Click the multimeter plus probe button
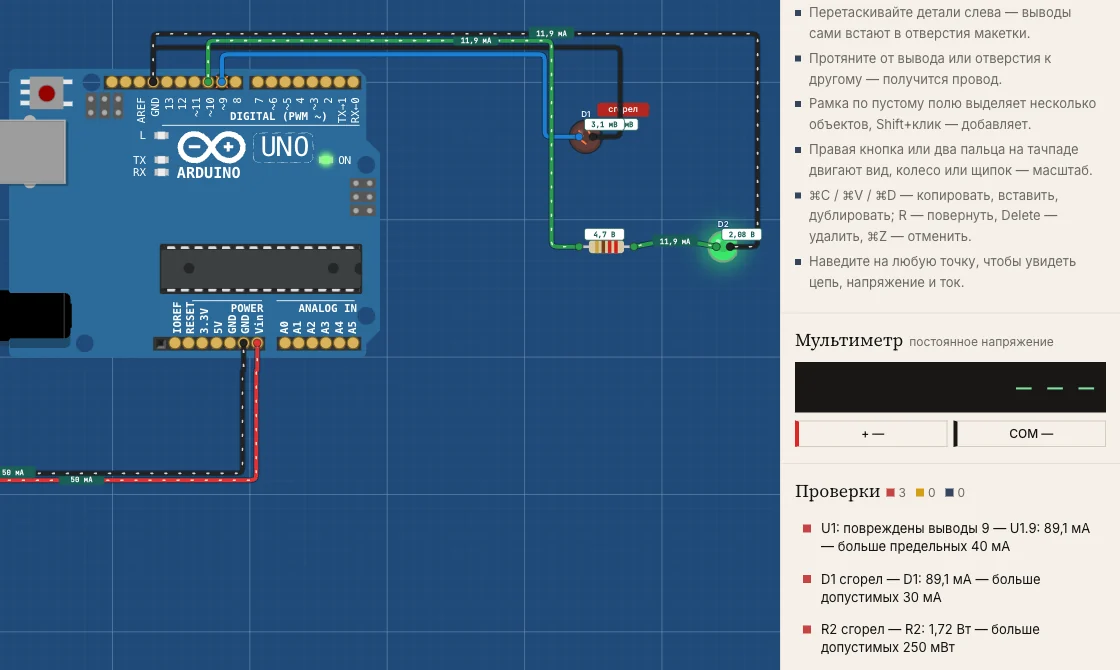The image size is (1120, 670). (871, 434)
